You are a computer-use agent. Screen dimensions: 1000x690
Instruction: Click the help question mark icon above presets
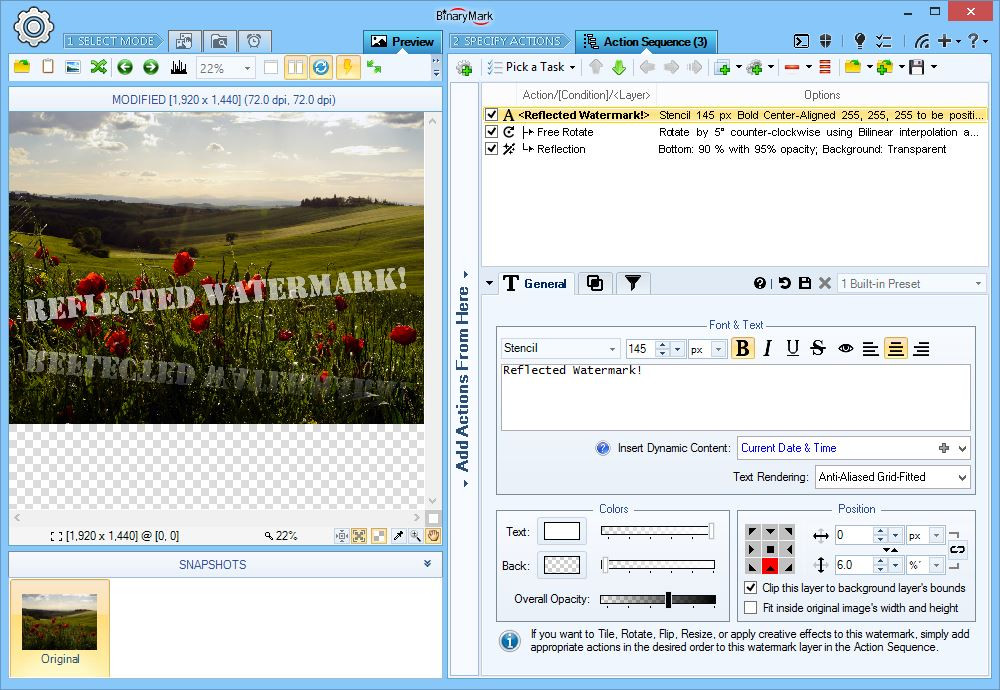[760, 284]
